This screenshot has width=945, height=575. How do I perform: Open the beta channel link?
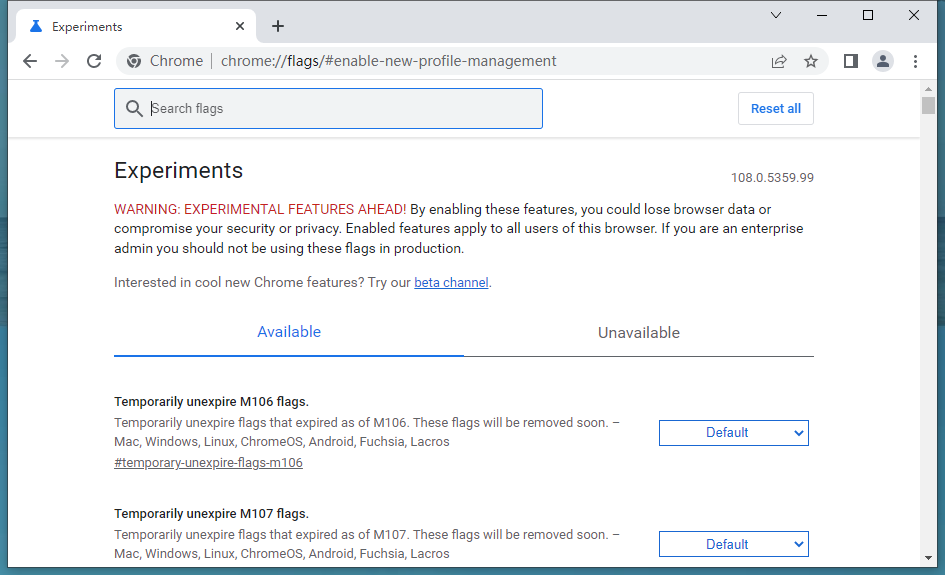(x=451, y=283)
